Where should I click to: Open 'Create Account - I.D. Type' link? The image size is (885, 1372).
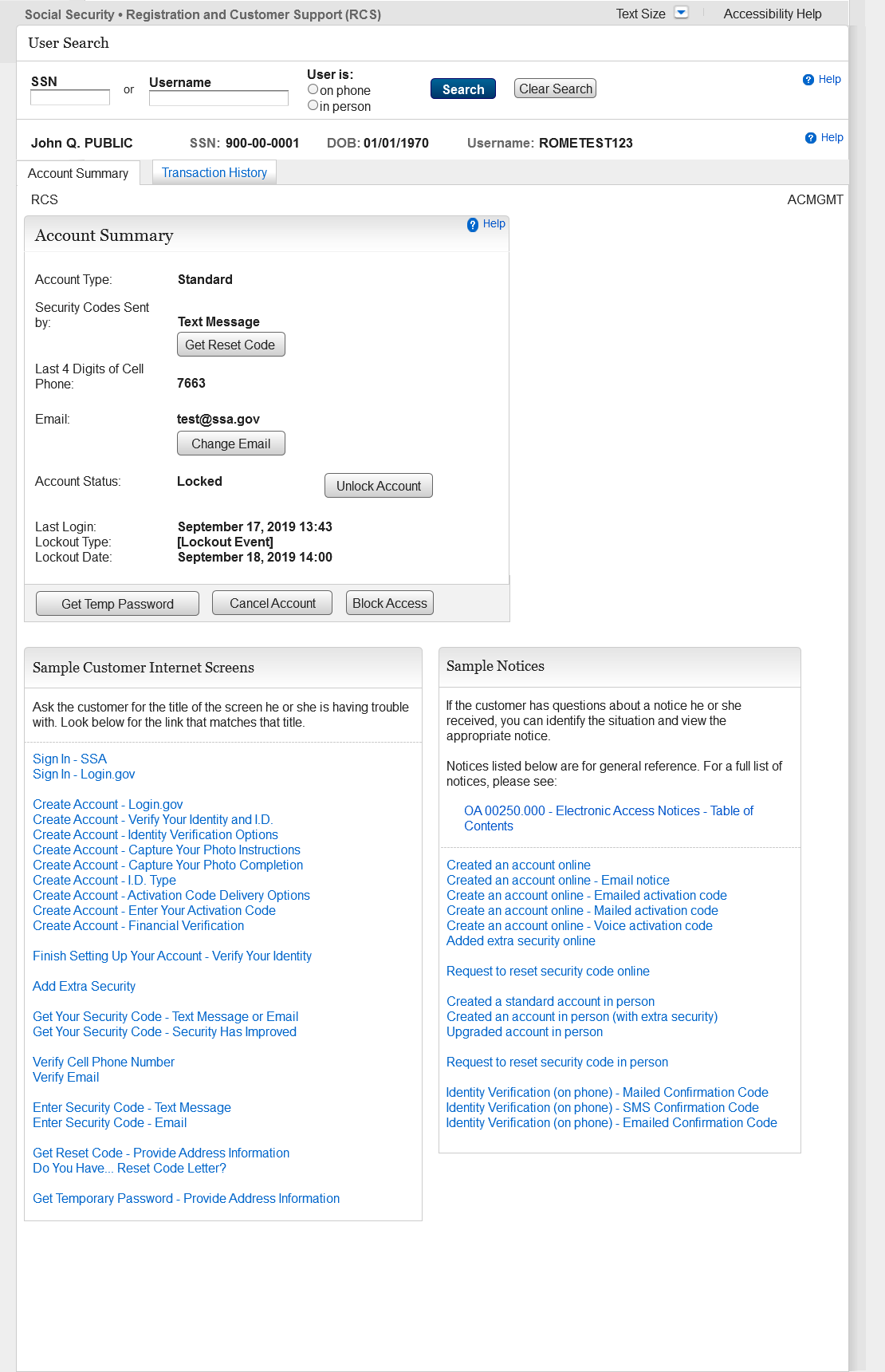point(104,880)
